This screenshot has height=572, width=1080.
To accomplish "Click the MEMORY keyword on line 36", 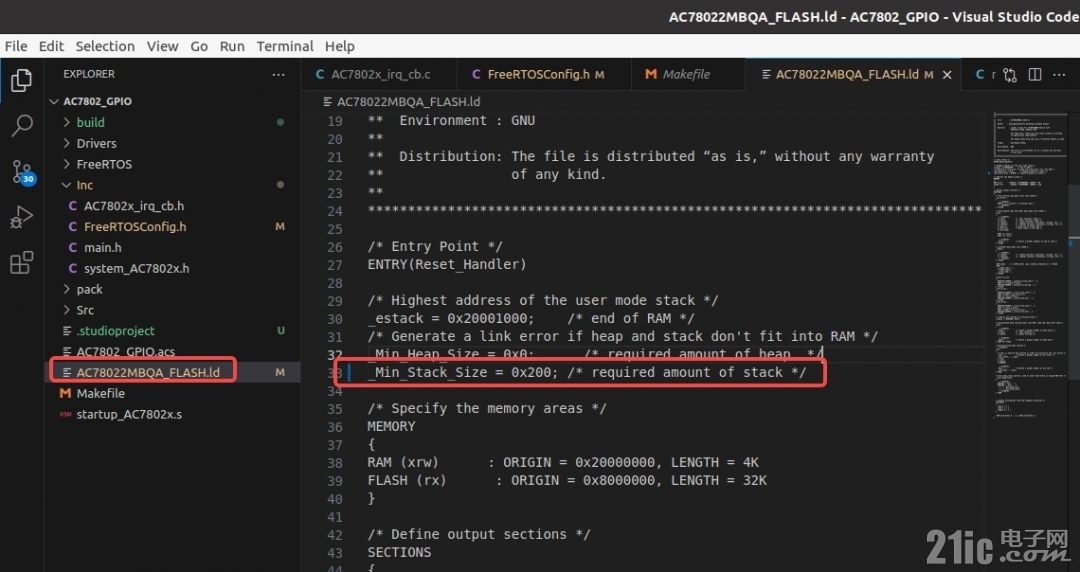I will click(x=391, y=427).
